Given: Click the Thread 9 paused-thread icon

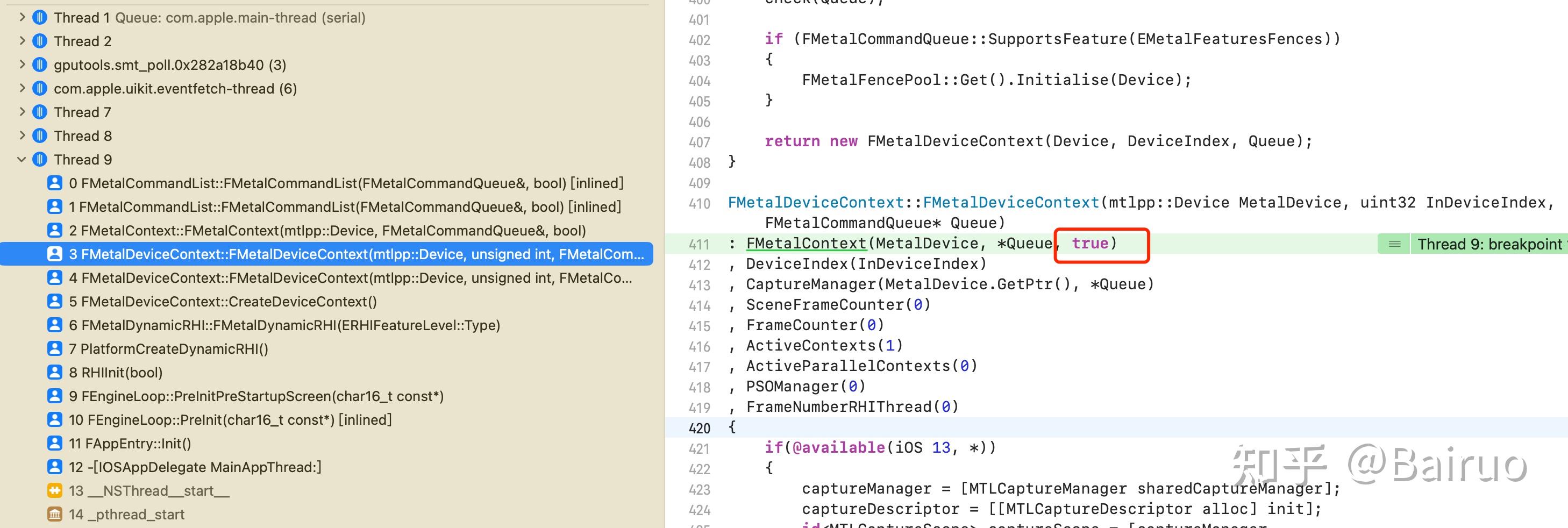Looking at the screenshot, I should click(x=40, y=159).
